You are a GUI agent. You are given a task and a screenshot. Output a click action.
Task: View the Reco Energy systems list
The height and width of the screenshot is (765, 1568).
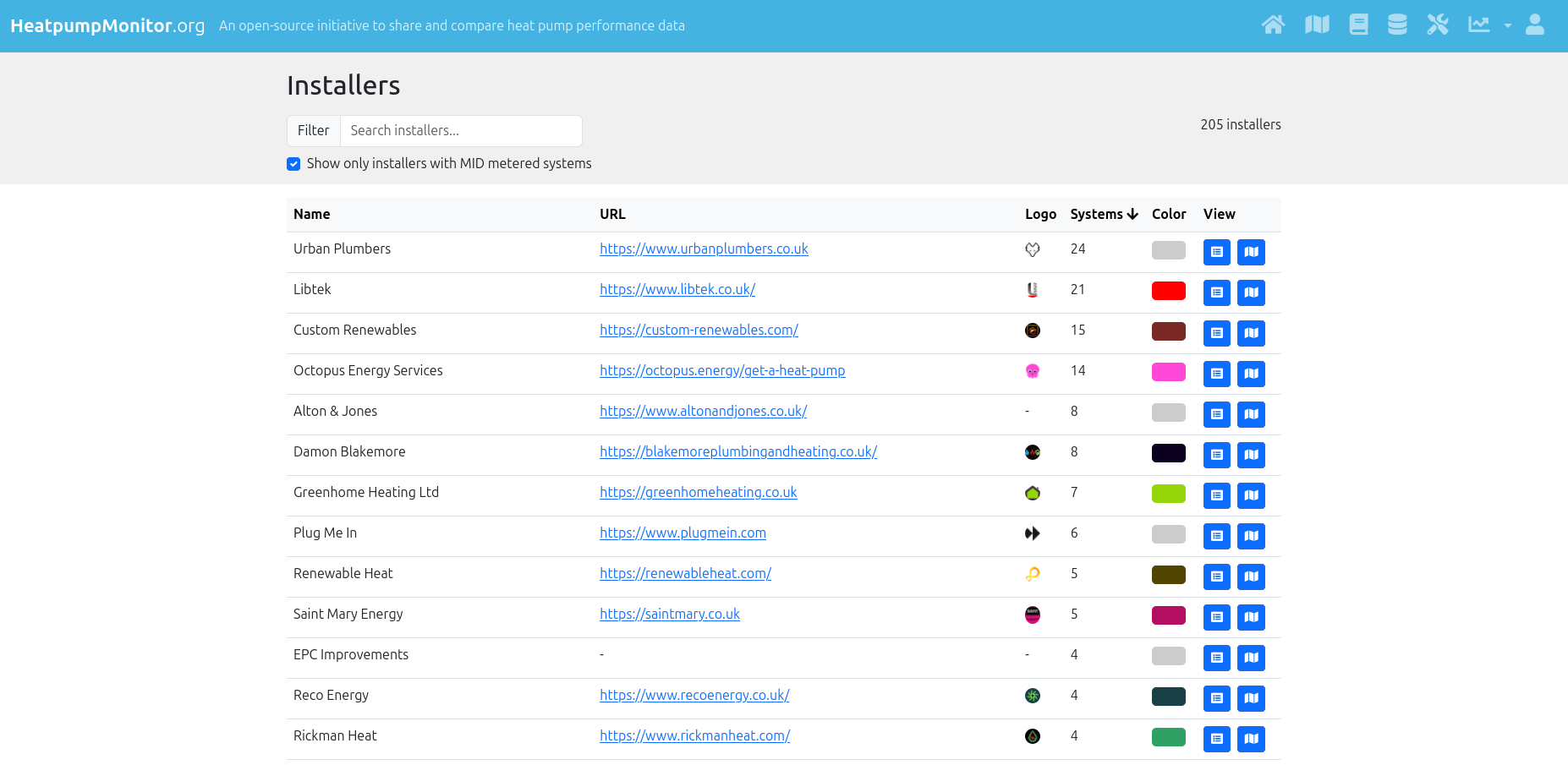pyautogui.click(x=1217, y=698)
